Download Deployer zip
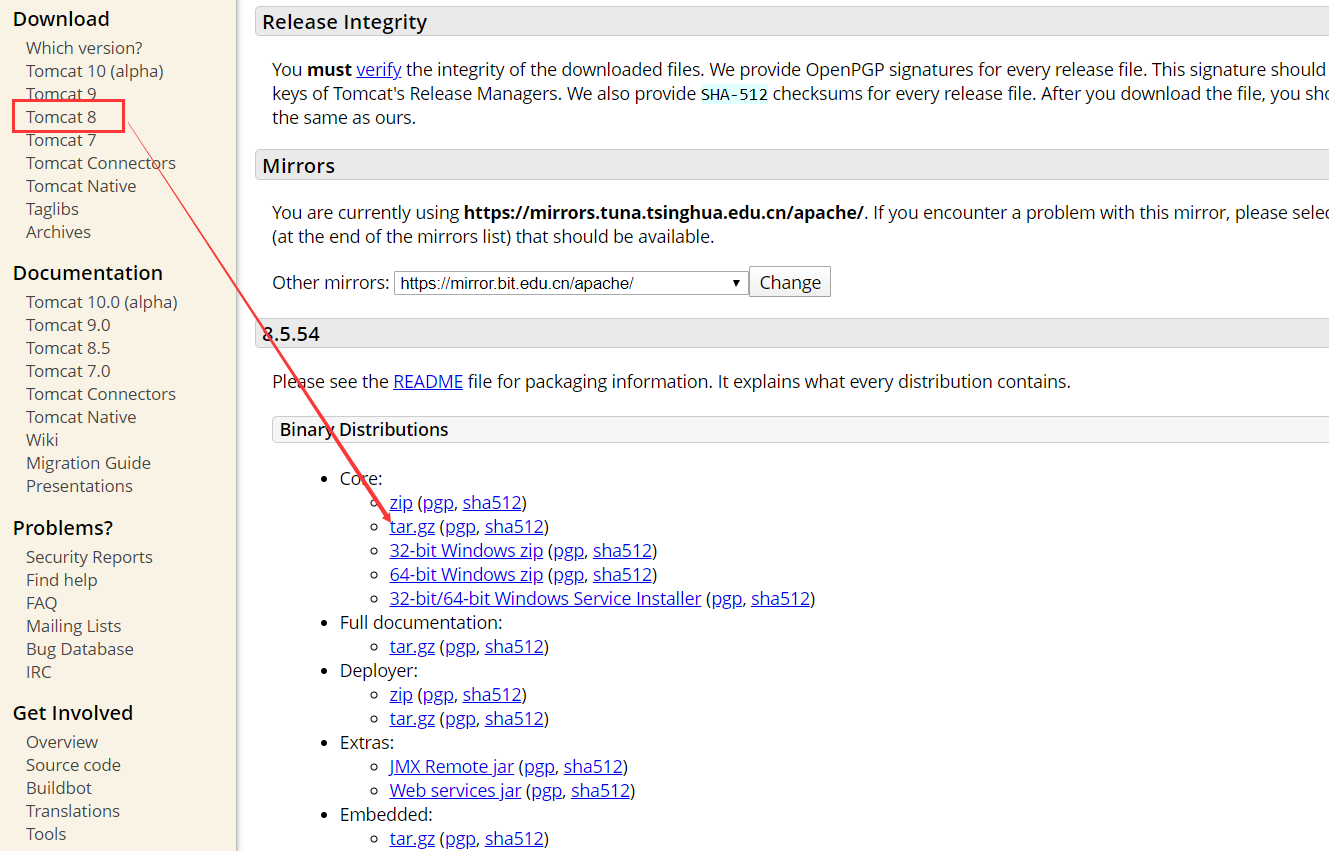 pyautogui.click(x=401, y=695)
